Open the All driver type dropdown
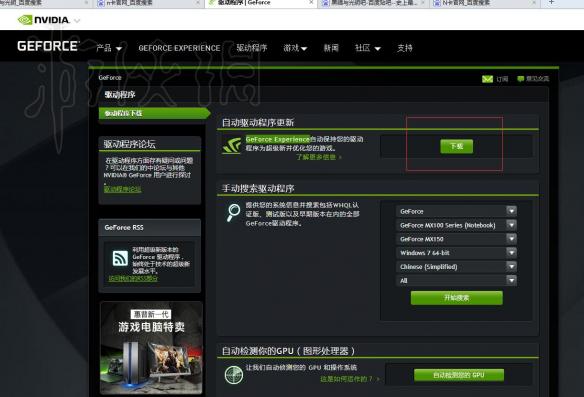The width and height of the screenshot is (584, 397). click(x=456, y=280)
